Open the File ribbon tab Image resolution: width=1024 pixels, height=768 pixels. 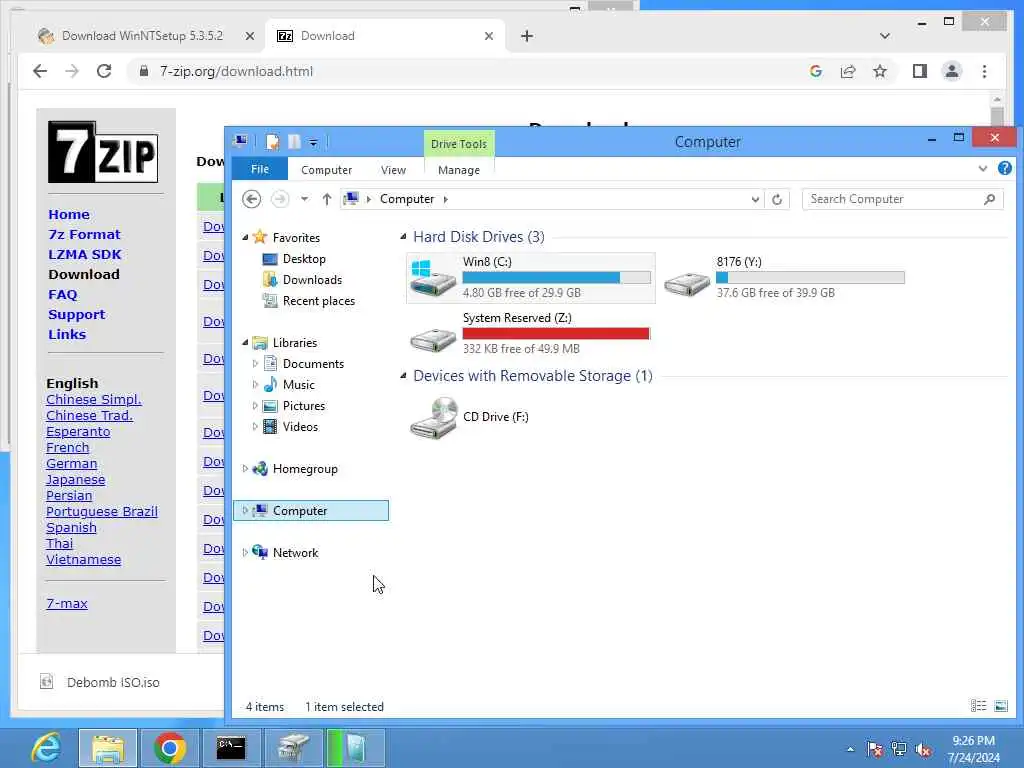260,169
